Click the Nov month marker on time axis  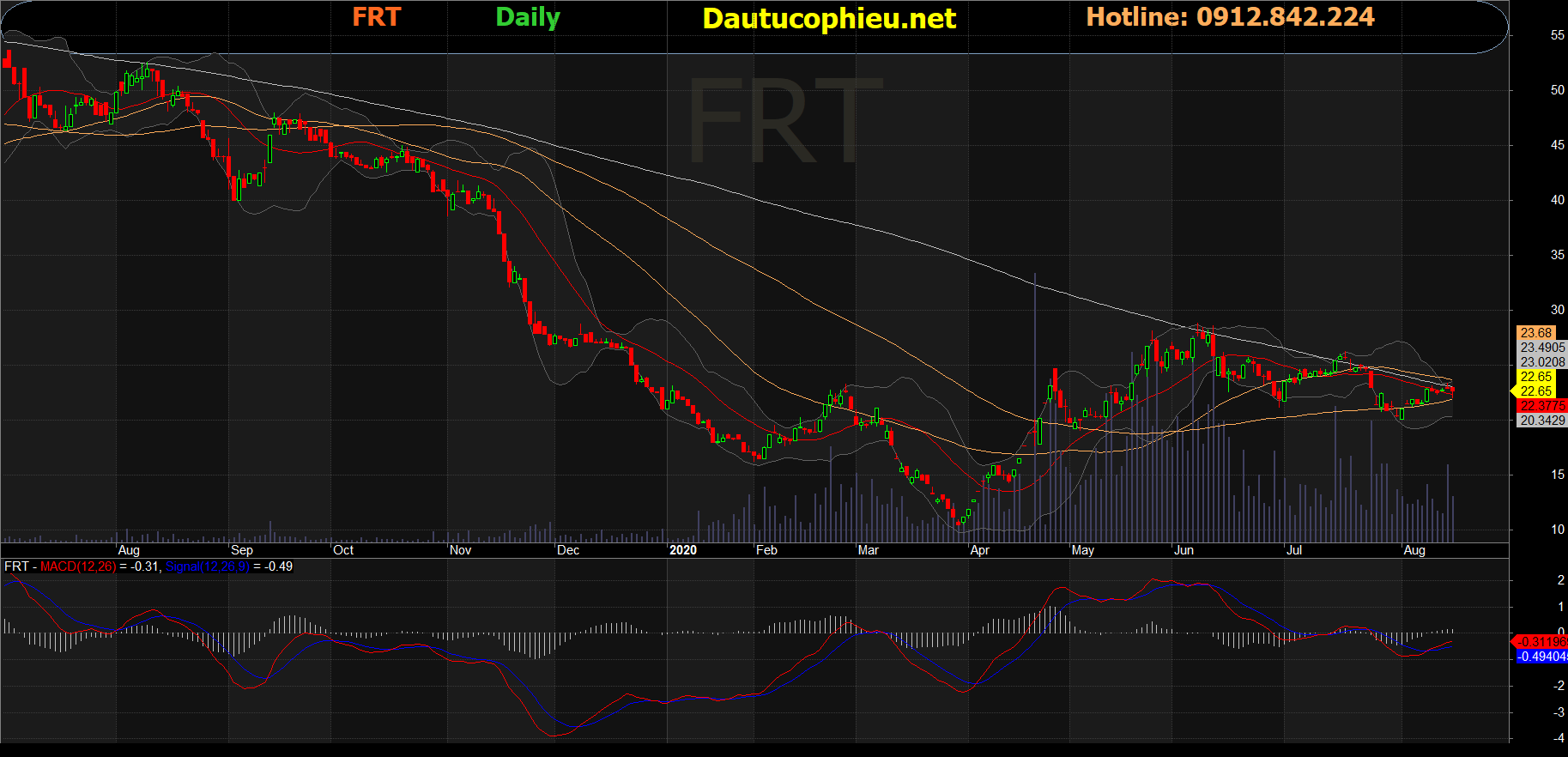pyautogui.click(x=460, y=550)
